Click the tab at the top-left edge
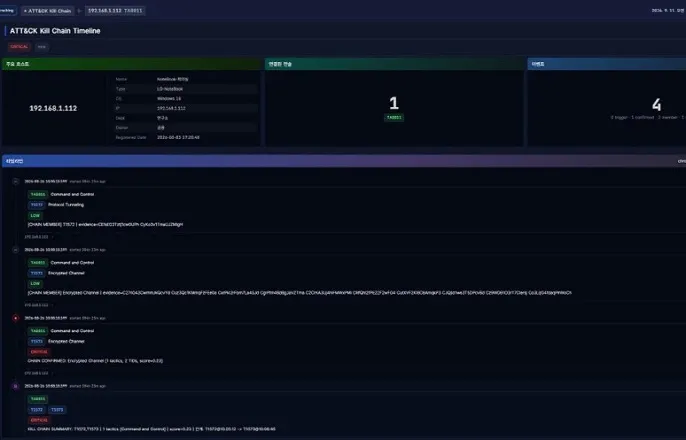 [7, 10]
